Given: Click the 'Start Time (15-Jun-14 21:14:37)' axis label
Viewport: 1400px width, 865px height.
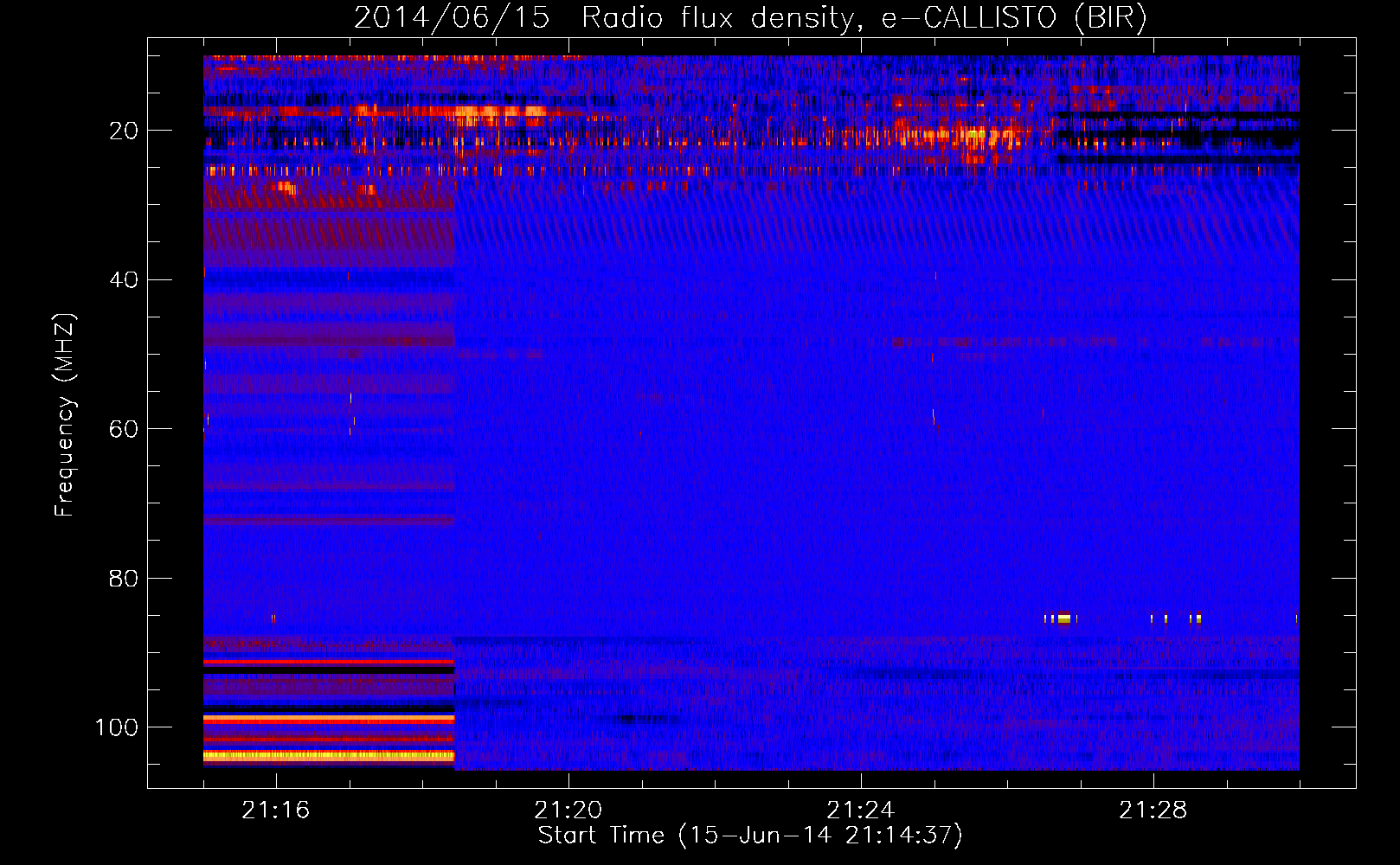Looking at the screenshot, I should coord(750,835).
